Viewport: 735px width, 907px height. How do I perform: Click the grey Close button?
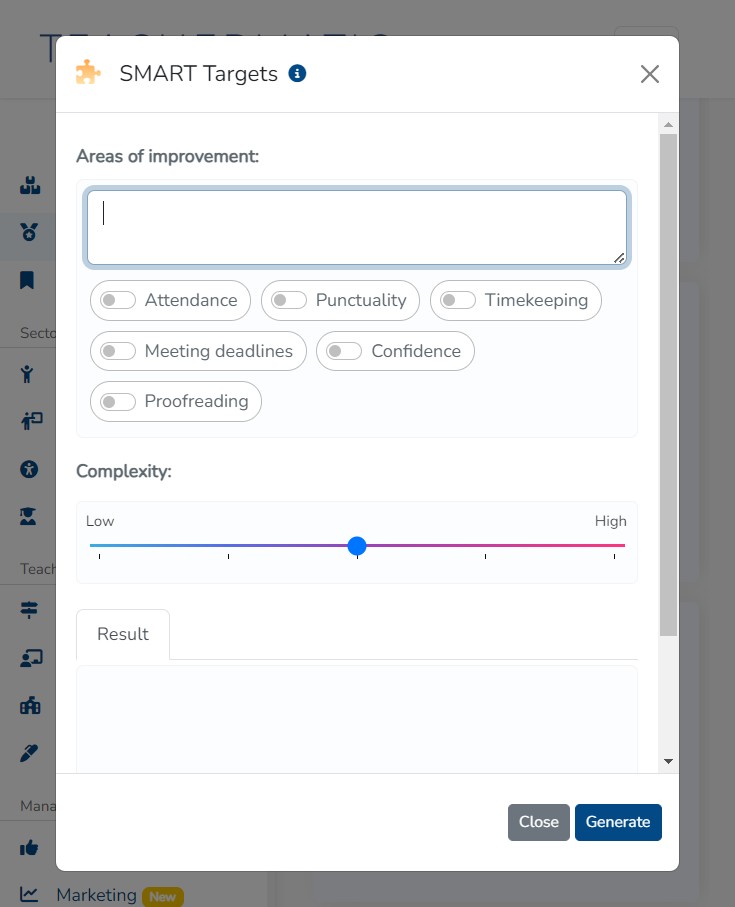tap(538, 822)
